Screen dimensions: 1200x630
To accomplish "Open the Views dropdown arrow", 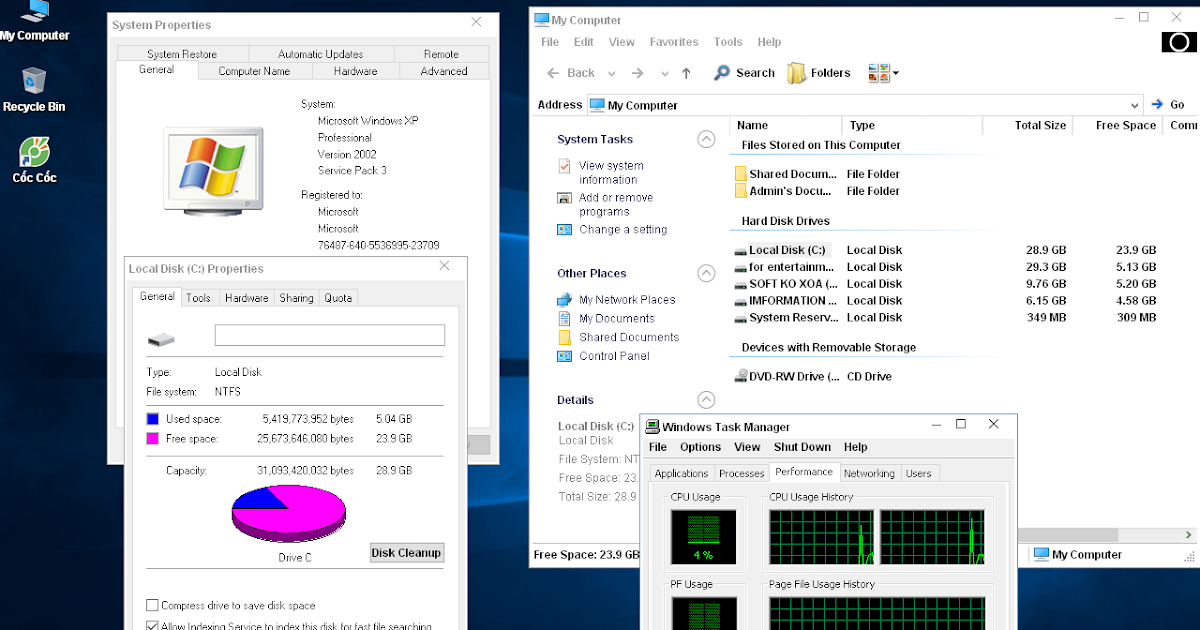I will click(x=896, y=73).
